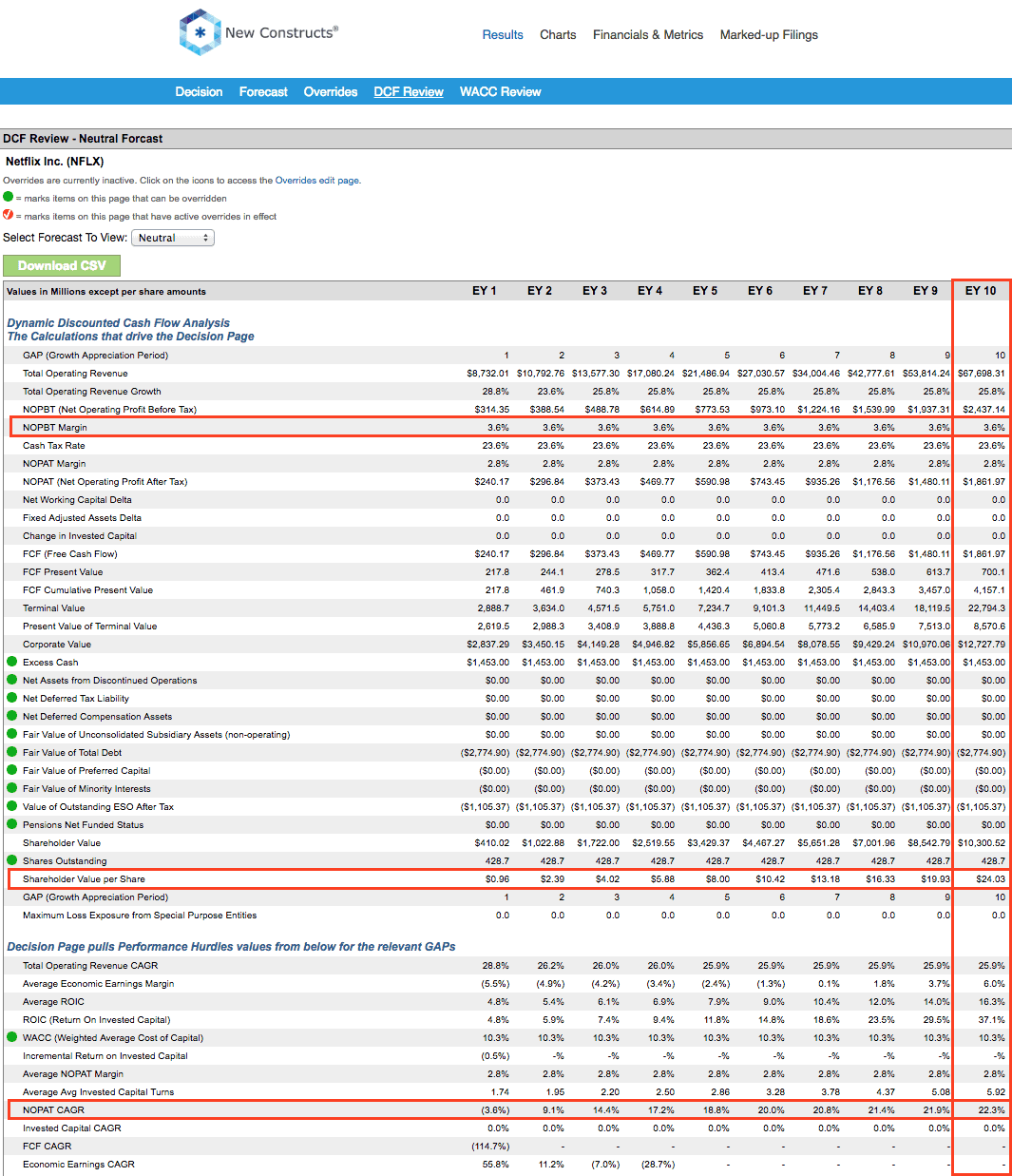Click the Total Operating Revenue row label
This screenshot has height=1176, width=1012.
click(75, 374)
